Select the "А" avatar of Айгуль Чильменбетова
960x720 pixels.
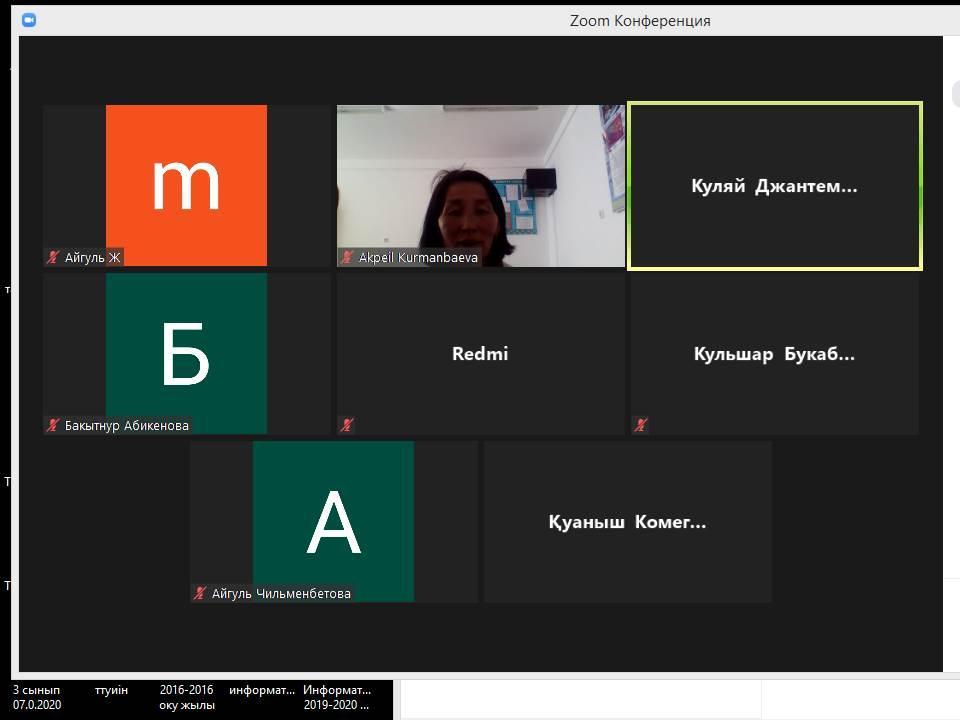(333, 520)
